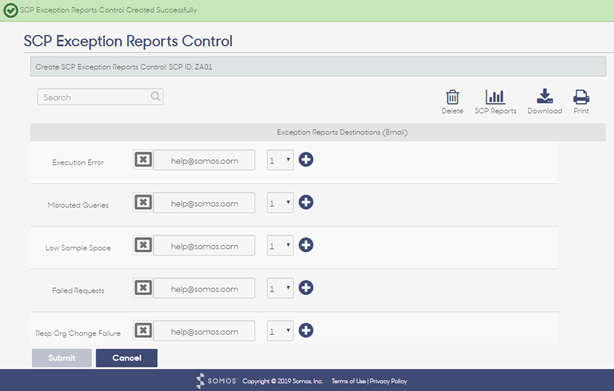This screenshot has height=391, width=614.
Task: Click Exception Reports Destinations (Email) header
Action: 342,132
